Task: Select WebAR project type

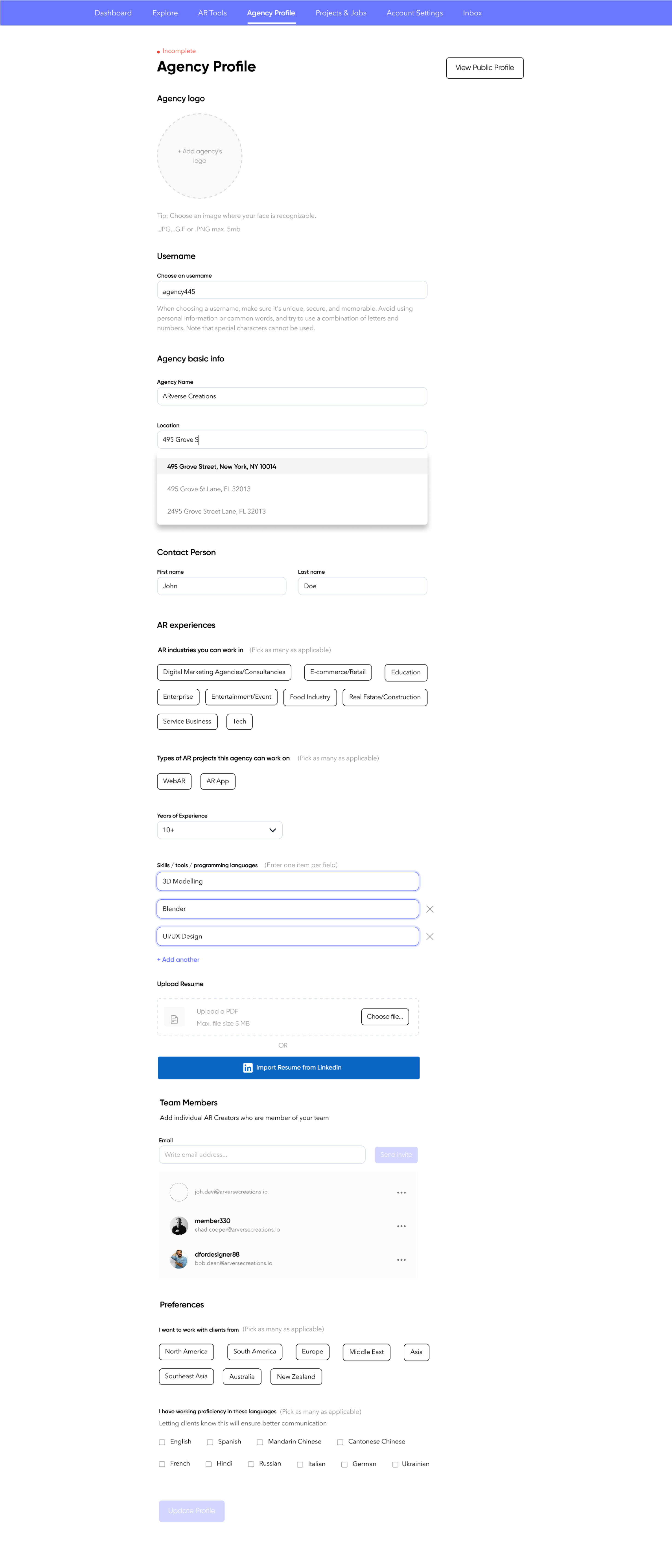Action: (x=174, y=781)
